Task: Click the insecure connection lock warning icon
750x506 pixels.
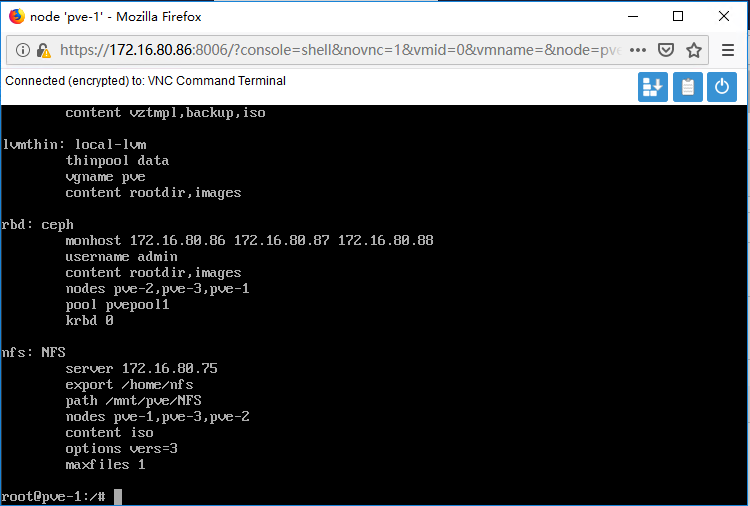Action: (44, 50)
